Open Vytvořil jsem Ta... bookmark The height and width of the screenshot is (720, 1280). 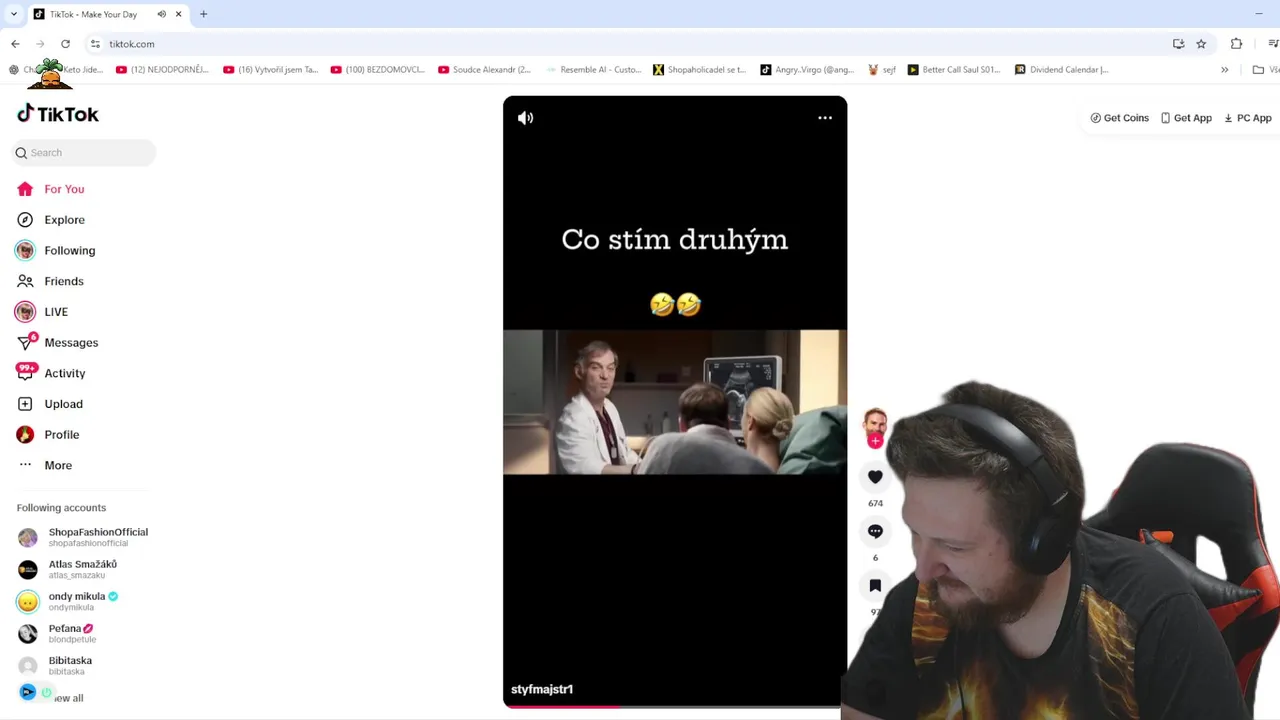[270, 70]
